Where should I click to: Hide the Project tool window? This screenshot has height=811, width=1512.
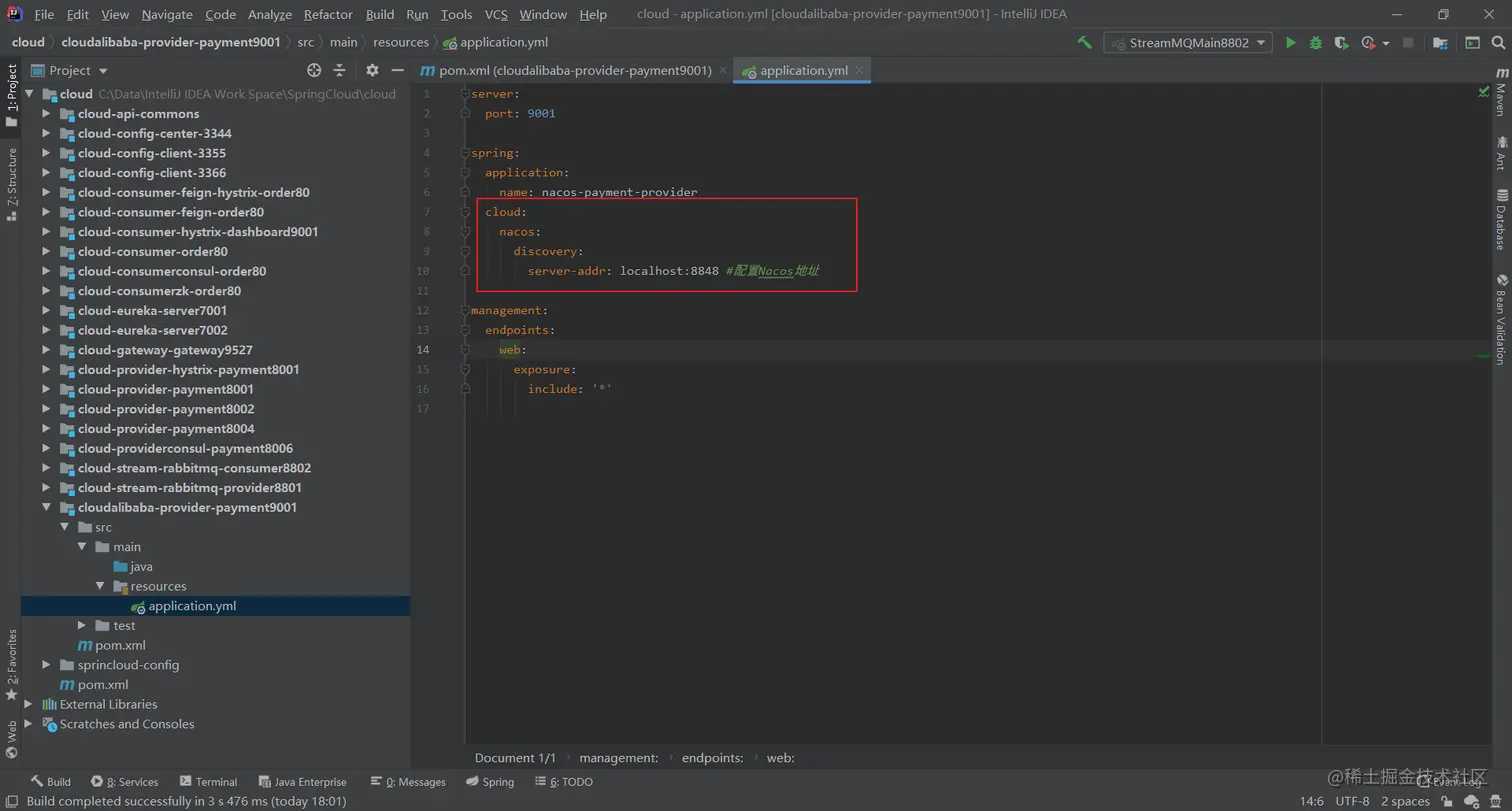(397, 70)
